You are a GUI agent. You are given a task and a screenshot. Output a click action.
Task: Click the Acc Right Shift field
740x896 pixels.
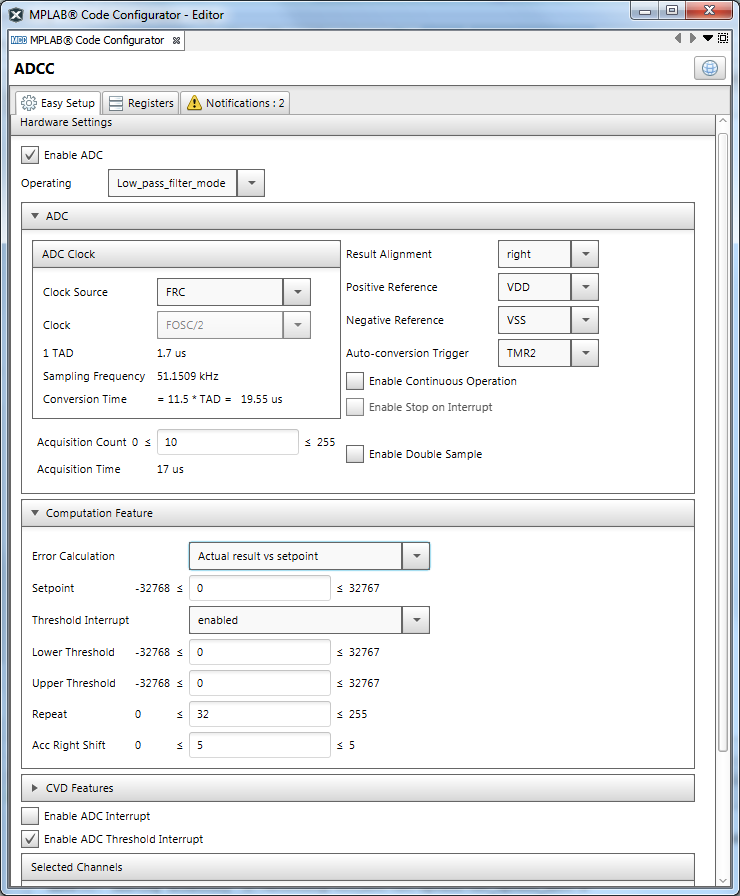coord(260,745)
